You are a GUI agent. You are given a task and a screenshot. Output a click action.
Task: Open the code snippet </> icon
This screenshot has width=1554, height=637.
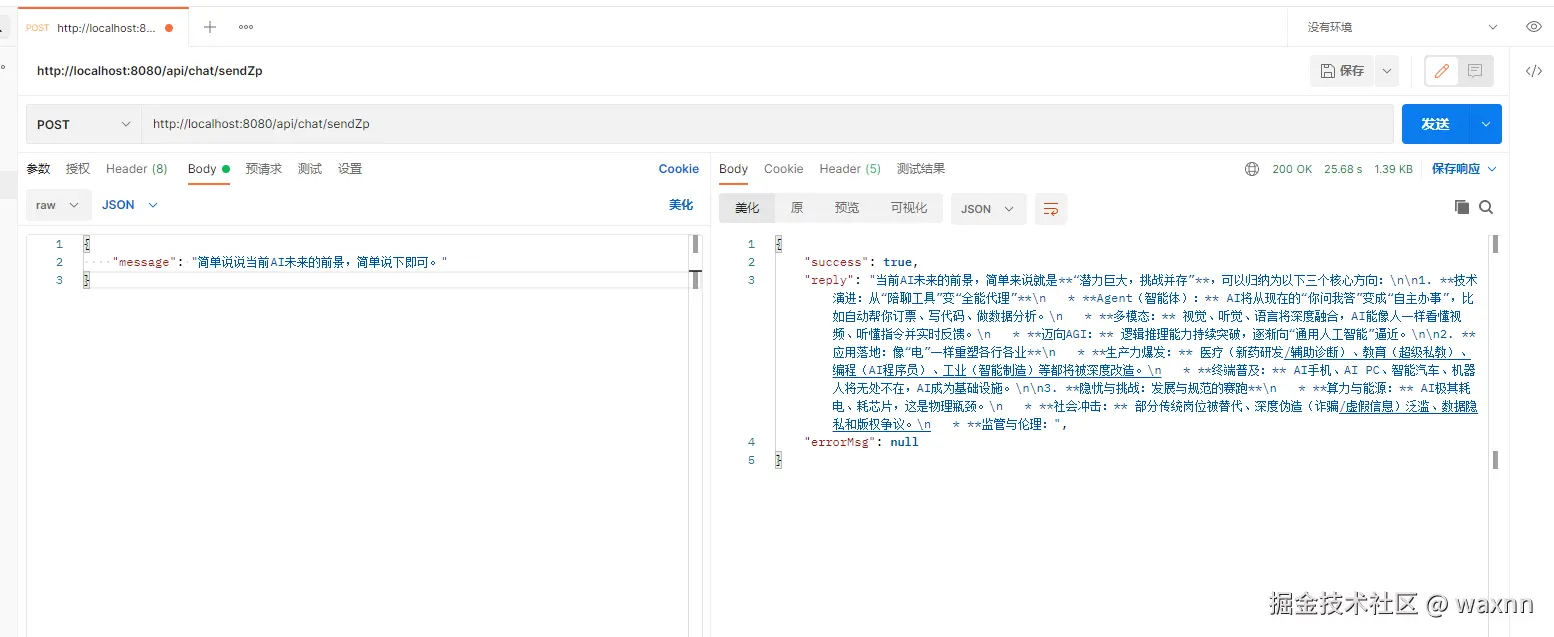[1533, 71]
